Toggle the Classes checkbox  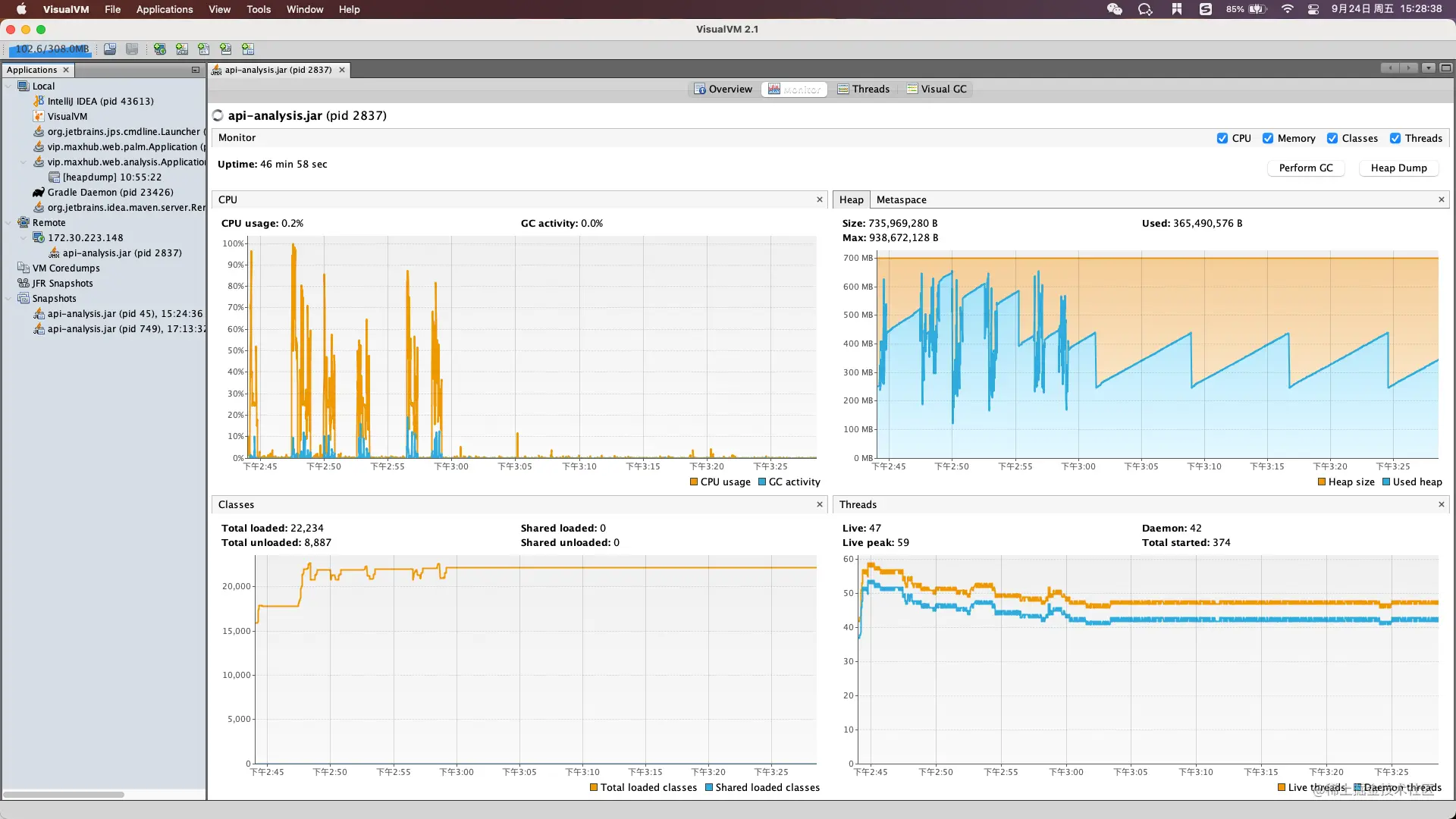tap(1332, 138)
